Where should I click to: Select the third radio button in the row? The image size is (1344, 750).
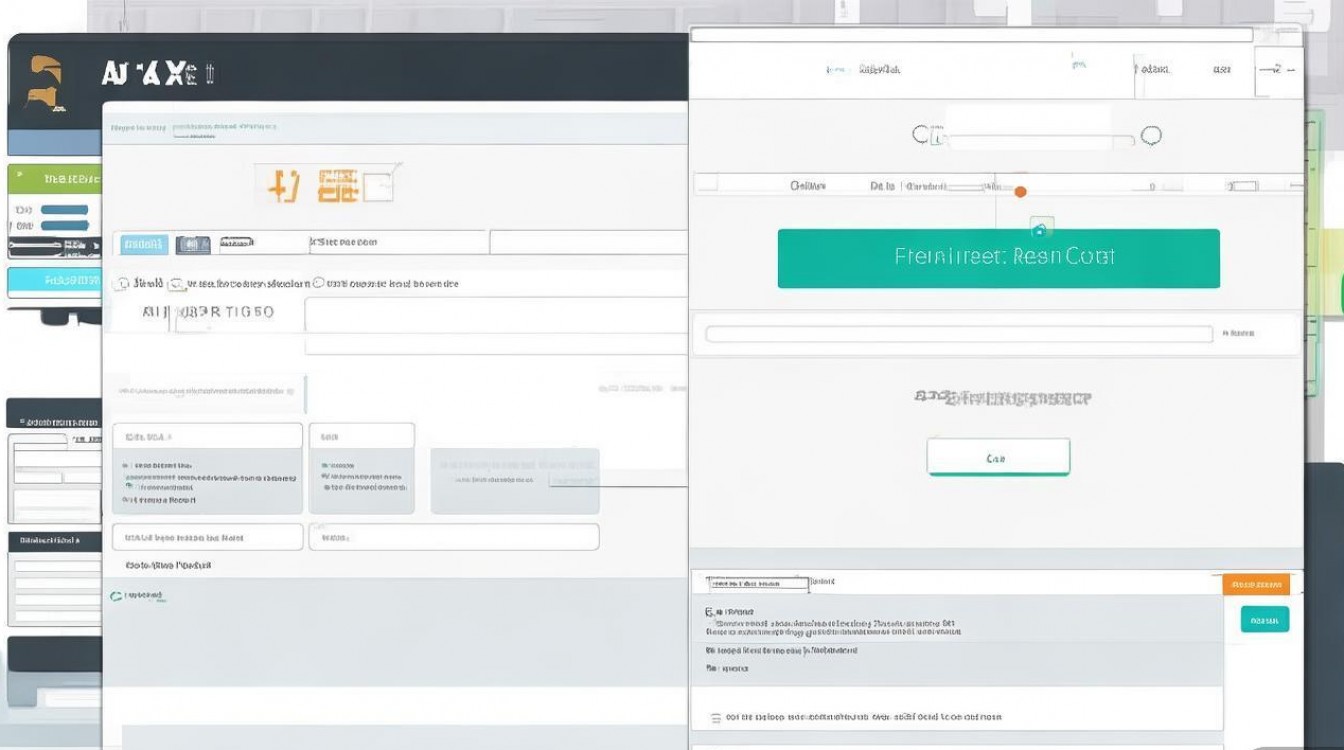click(x=319, y=283)
